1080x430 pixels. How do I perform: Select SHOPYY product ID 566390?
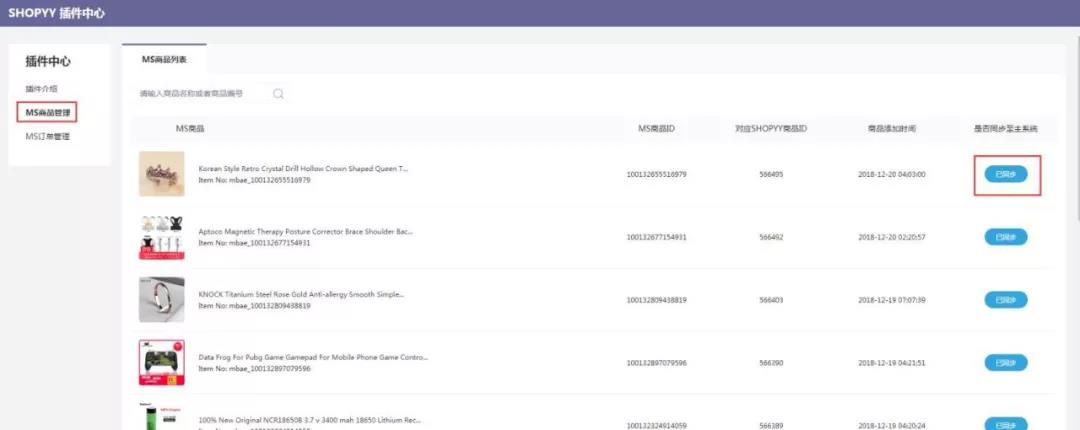coord(771,362)
